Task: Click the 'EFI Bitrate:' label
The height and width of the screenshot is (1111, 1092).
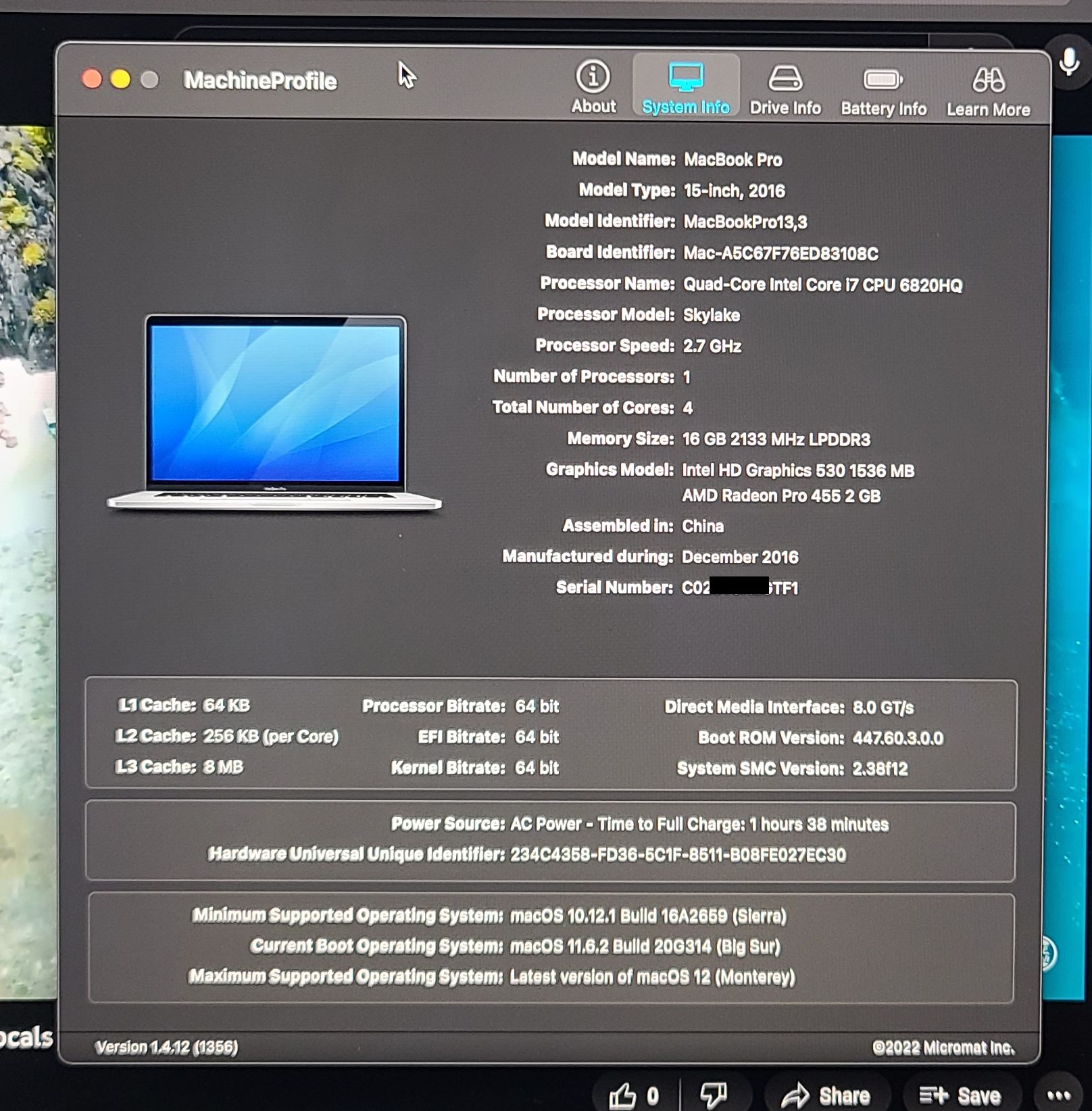Action: 461,737
